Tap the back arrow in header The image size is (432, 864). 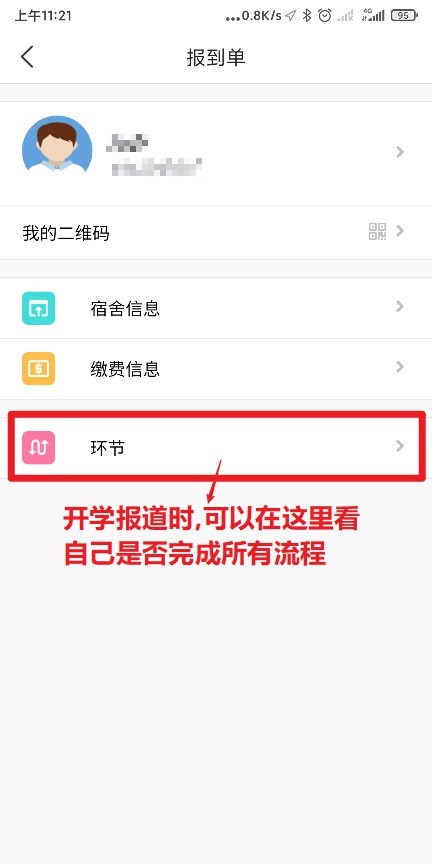(x=27, y=57)
